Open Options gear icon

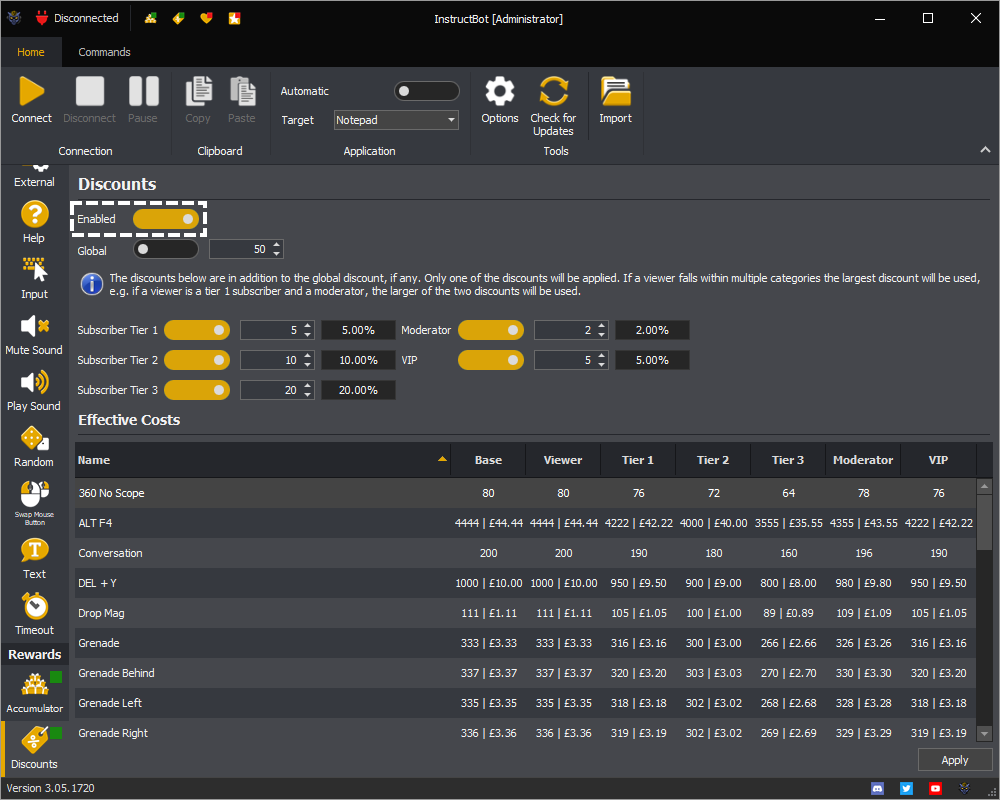[x=500, y=91]
